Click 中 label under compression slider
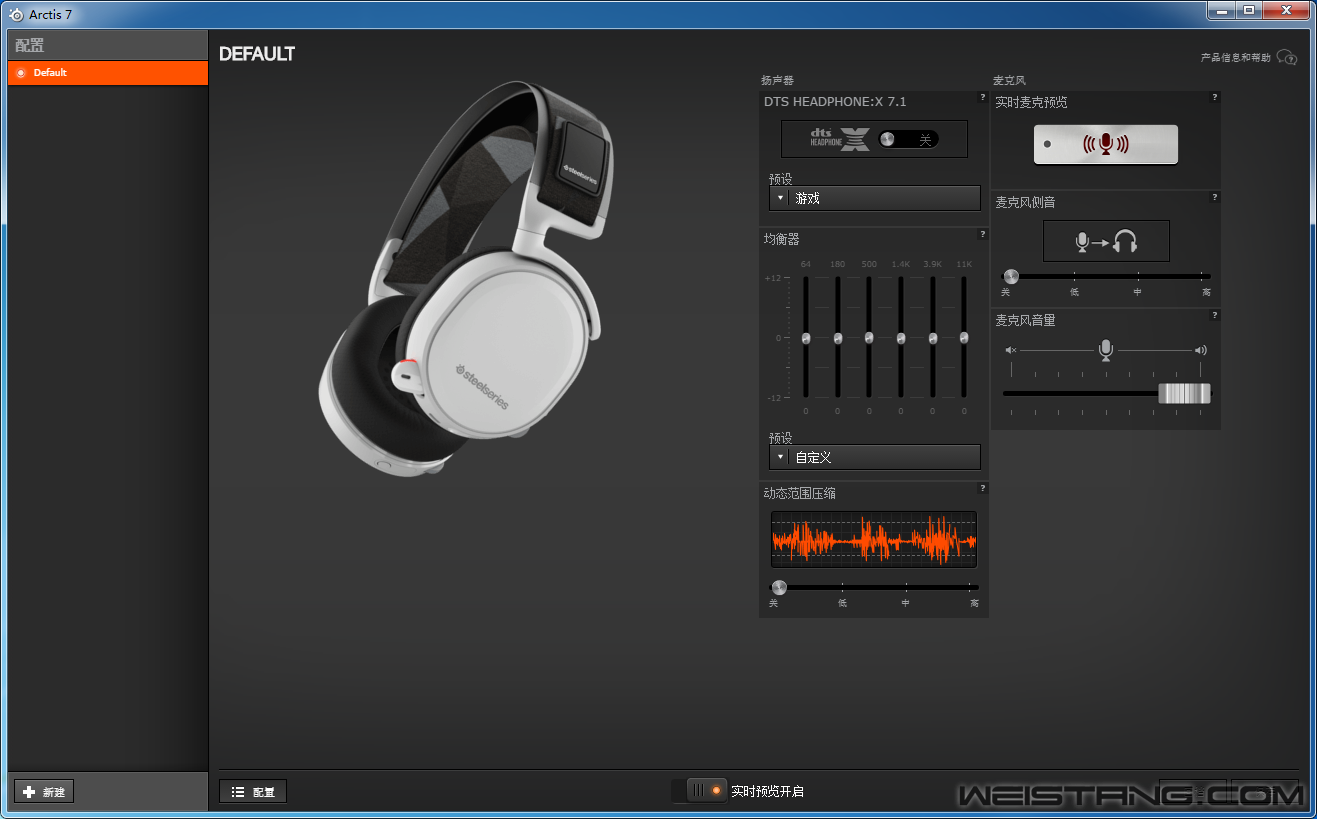The width and height of the screenshot is (1317, 819). (906, 603)
